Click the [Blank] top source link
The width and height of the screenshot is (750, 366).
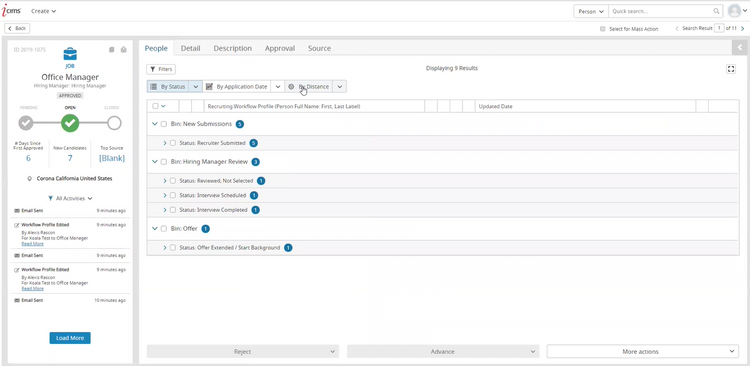112,158
